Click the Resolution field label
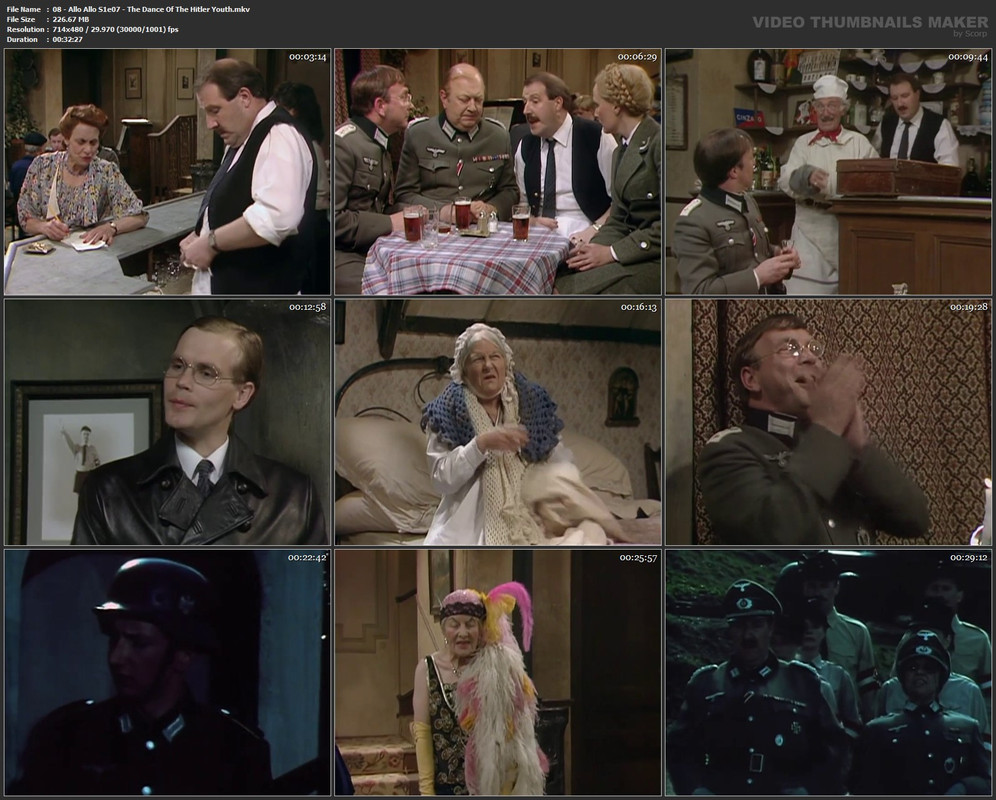Viewport: 996px width, 800px height. [25, 29]
